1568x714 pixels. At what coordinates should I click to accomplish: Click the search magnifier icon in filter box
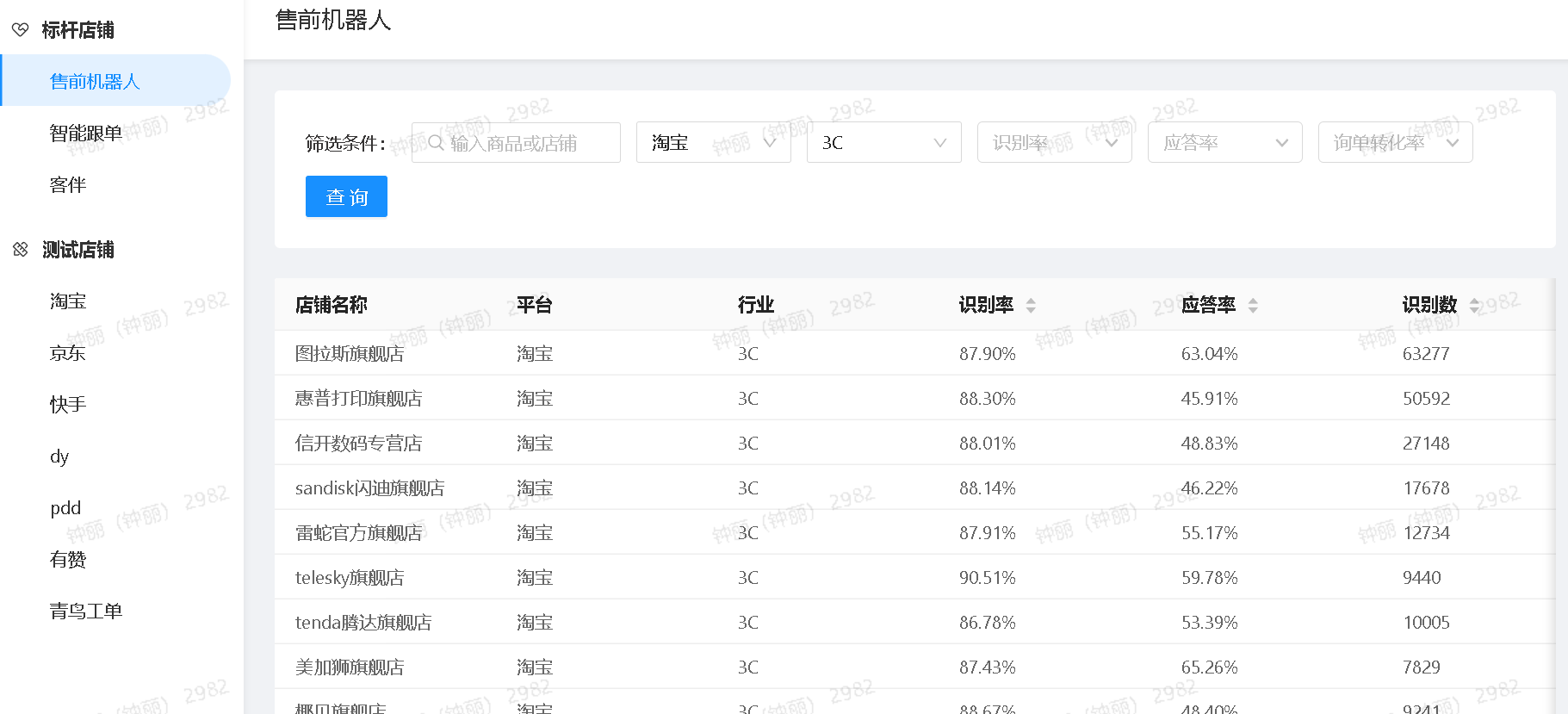point(437,143)
